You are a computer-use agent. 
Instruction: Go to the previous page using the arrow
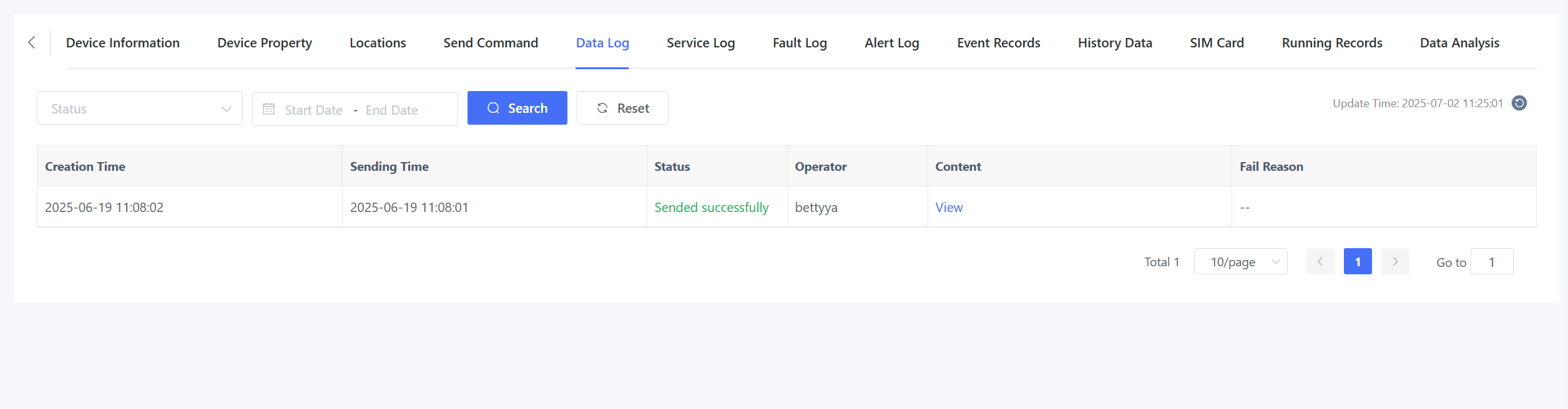[x=1320, y=262]
